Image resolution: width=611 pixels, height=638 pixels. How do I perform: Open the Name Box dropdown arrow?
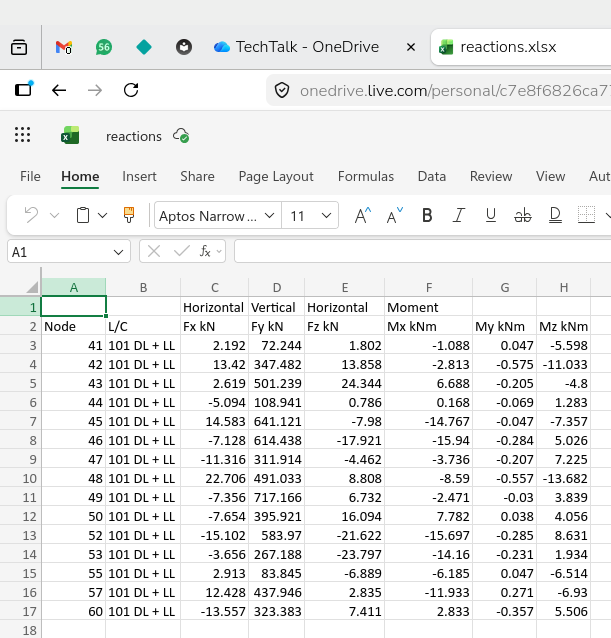(x=118, y=252)
